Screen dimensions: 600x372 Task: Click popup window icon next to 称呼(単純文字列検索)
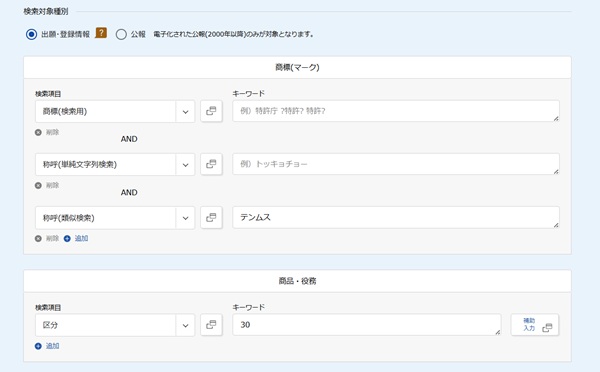click(x=211, y=165)
